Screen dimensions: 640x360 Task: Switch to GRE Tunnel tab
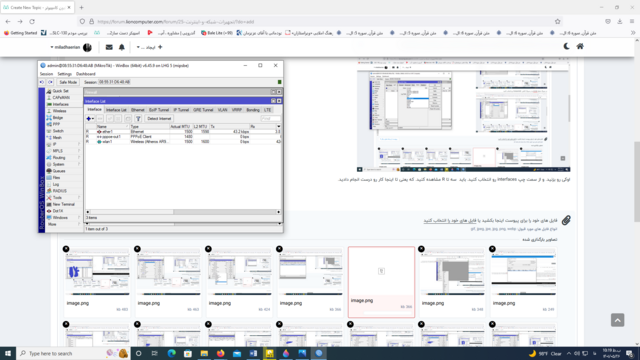[x=203, y=110]
